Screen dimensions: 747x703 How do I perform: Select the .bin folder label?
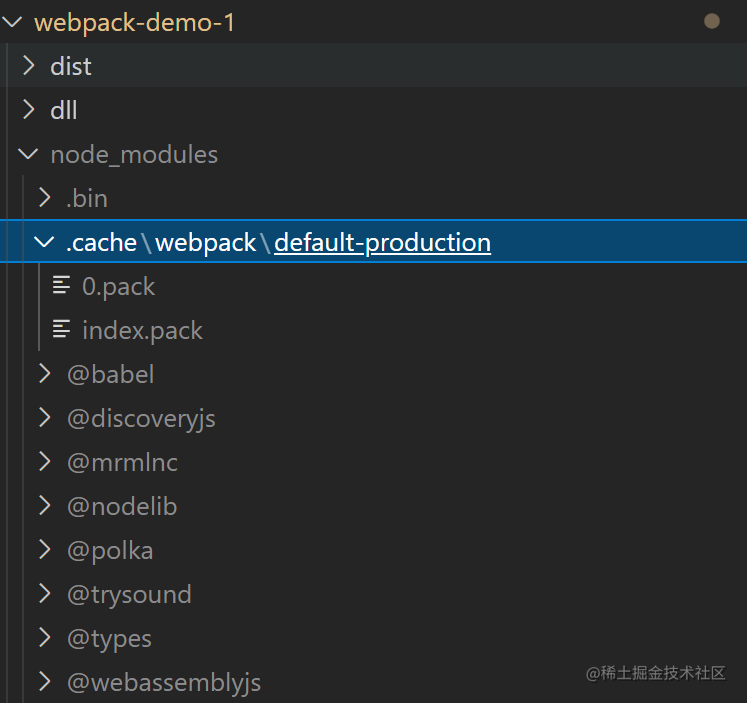point(87,198)
